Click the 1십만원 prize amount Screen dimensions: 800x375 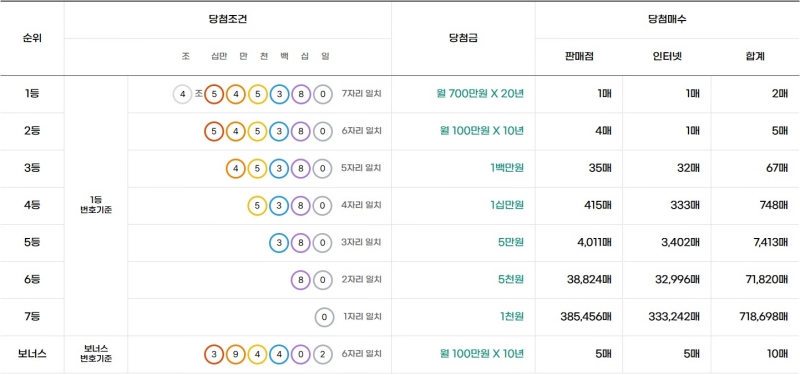(x=507, y=205)
